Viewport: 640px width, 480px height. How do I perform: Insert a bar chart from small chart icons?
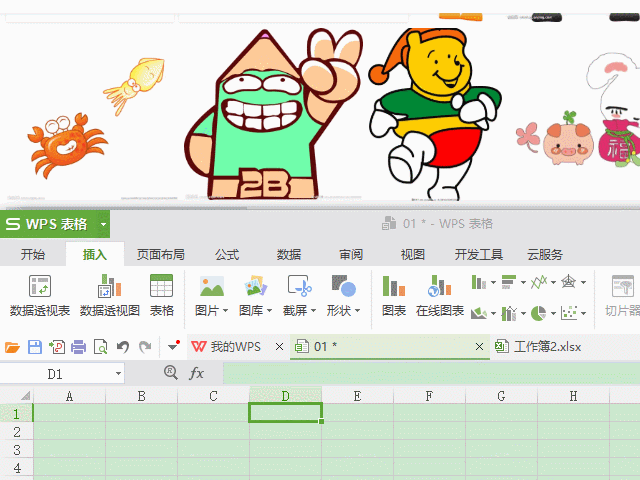pos(509,282)
